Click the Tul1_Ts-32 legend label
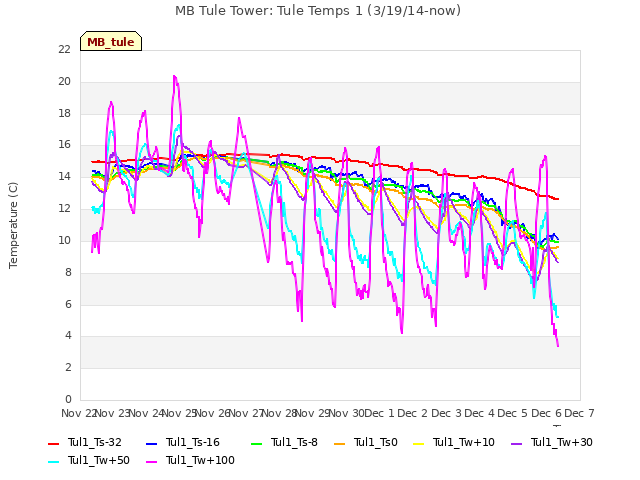The height and width of the screenshot is (480, 640). [x=95, y=442]
